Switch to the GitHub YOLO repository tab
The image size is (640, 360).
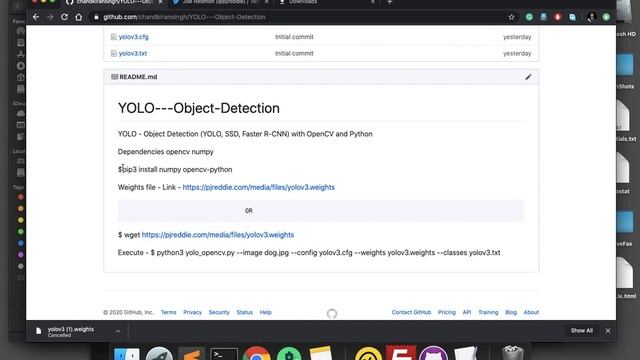[114, 2]
